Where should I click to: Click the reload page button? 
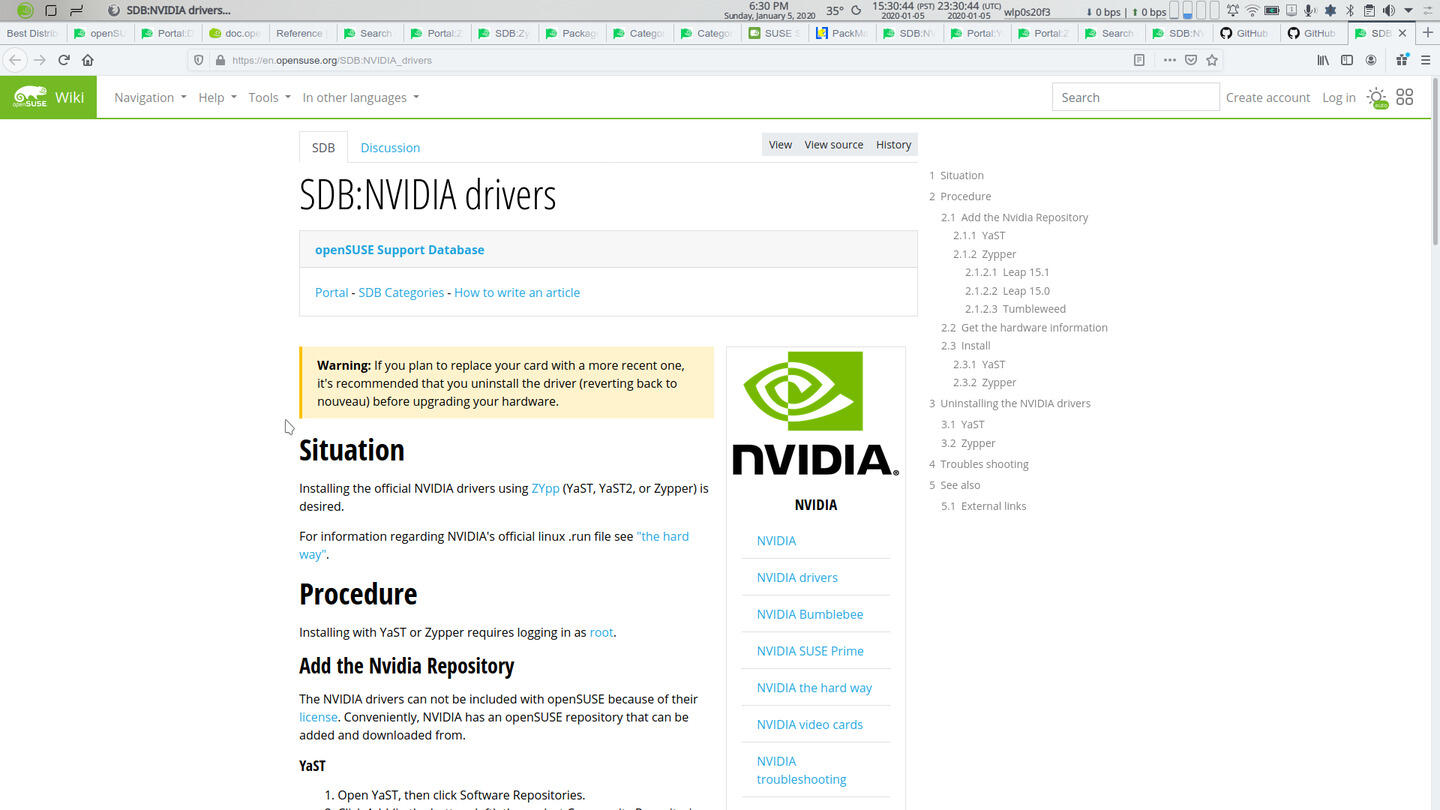point(64,60)
